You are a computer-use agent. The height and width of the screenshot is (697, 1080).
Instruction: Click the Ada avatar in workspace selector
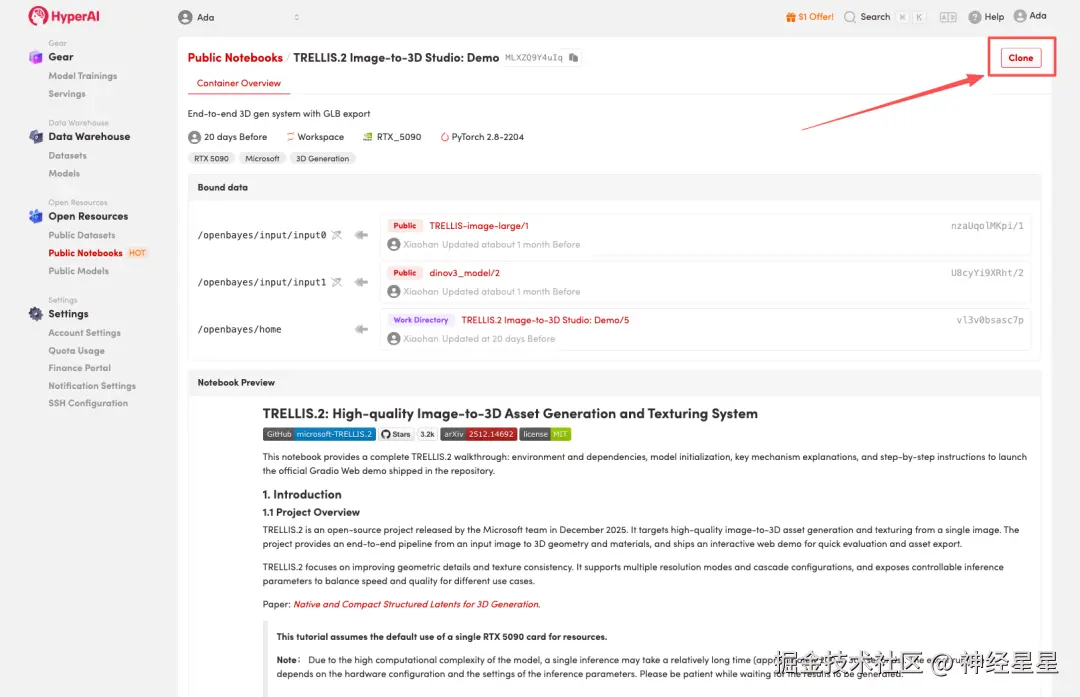(185, 17)
